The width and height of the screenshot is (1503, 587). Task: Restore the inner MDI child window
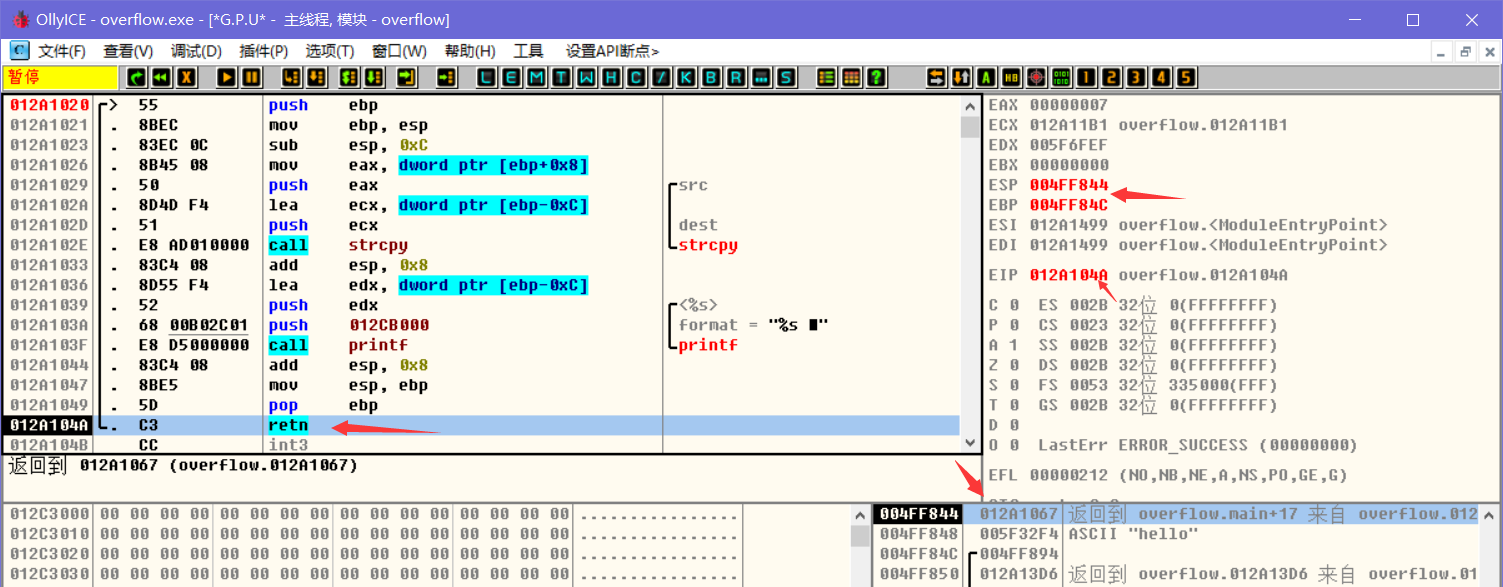(x=1465, y=52)
